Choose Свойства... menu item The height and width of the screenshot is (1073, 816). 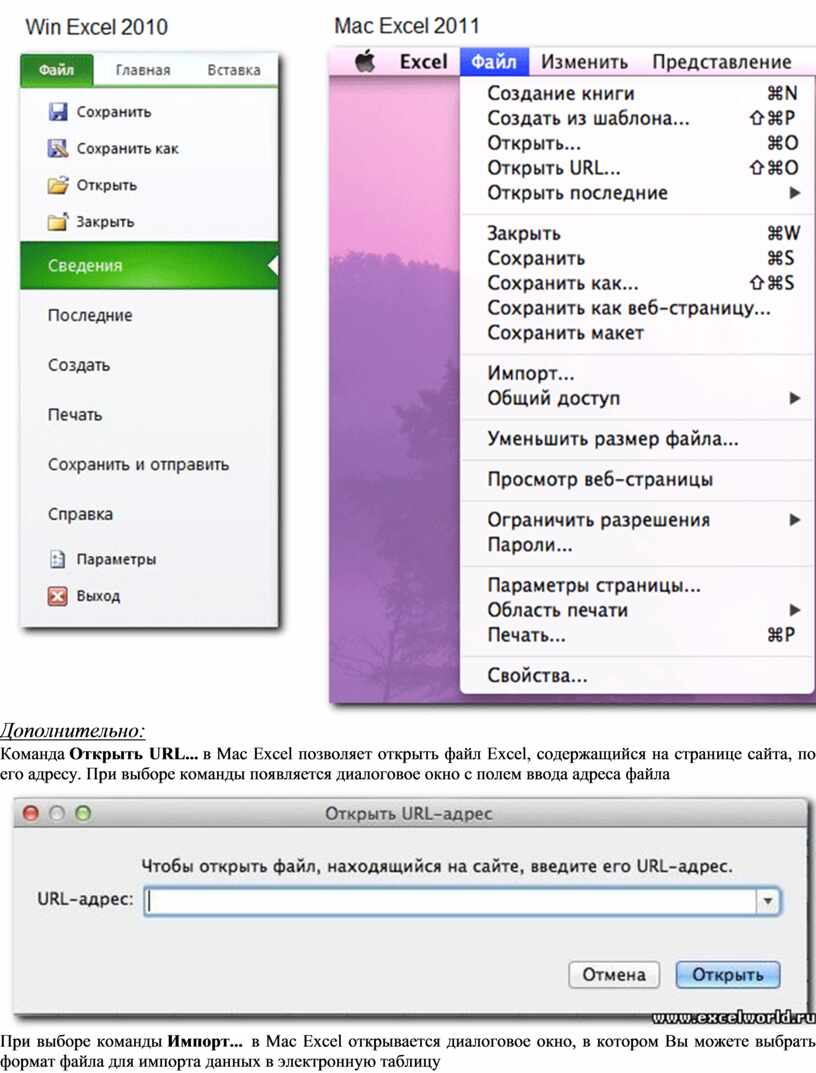coord(637,675)
